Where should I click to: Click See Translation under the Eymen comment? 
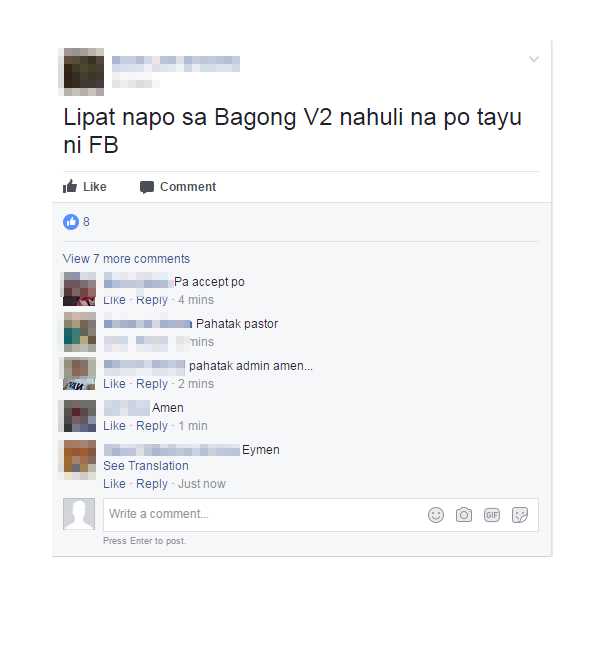146,465
